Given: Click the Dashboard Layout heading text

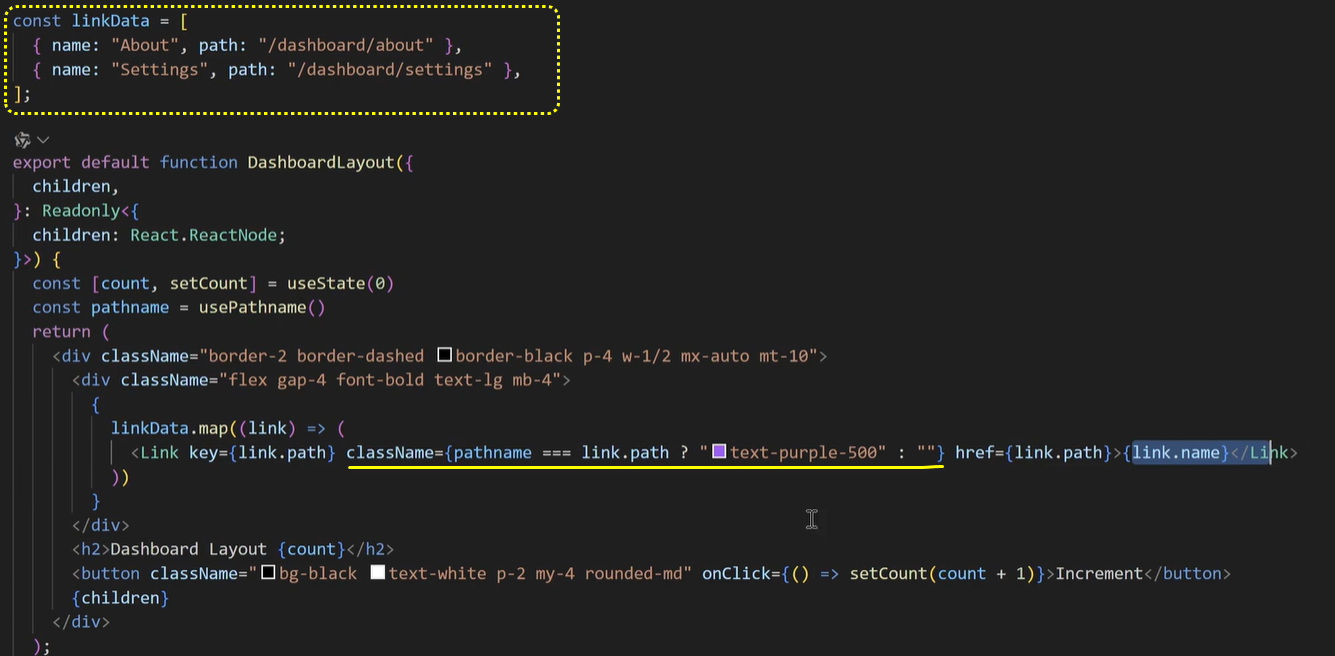Looking at the screenshot, I should (x=189, y=549).
